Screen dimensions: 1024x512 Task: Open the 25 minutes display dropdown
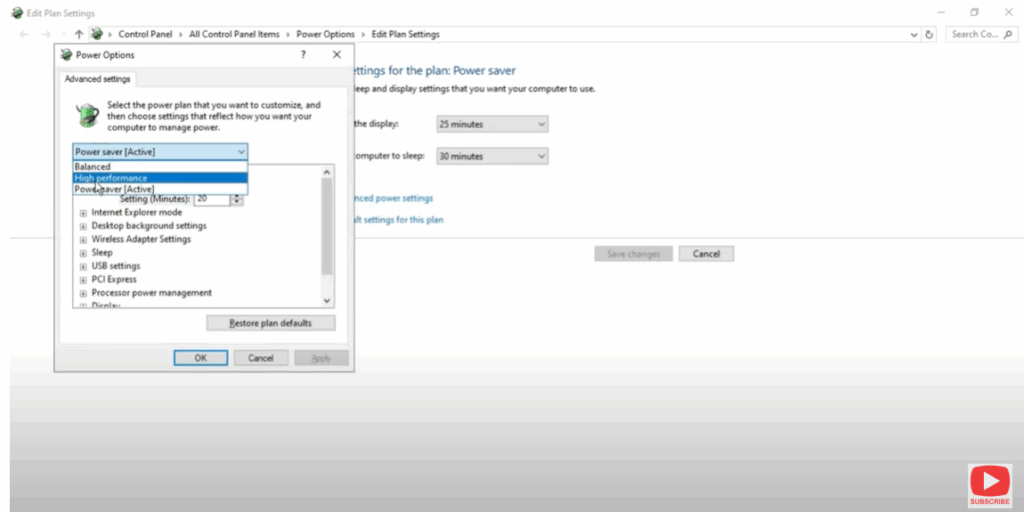(x=493, y=123)
